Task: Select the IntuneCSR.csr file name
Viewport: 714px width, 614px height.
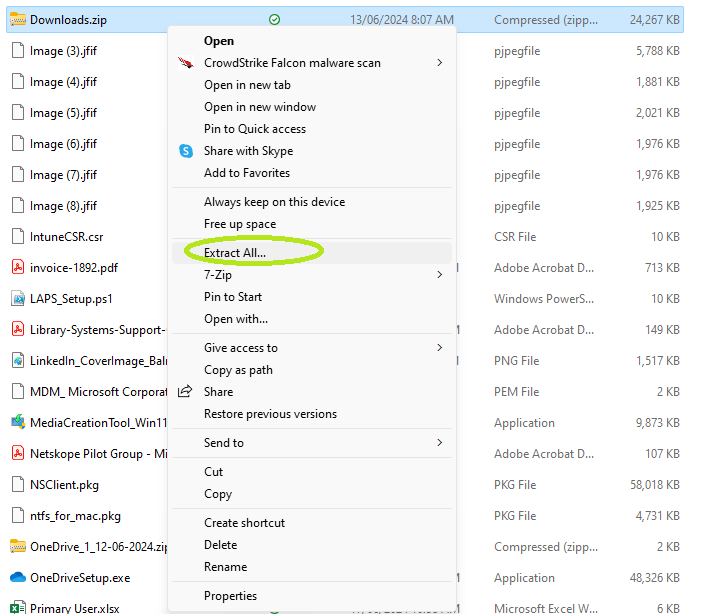Action: [x=66, y=237]
